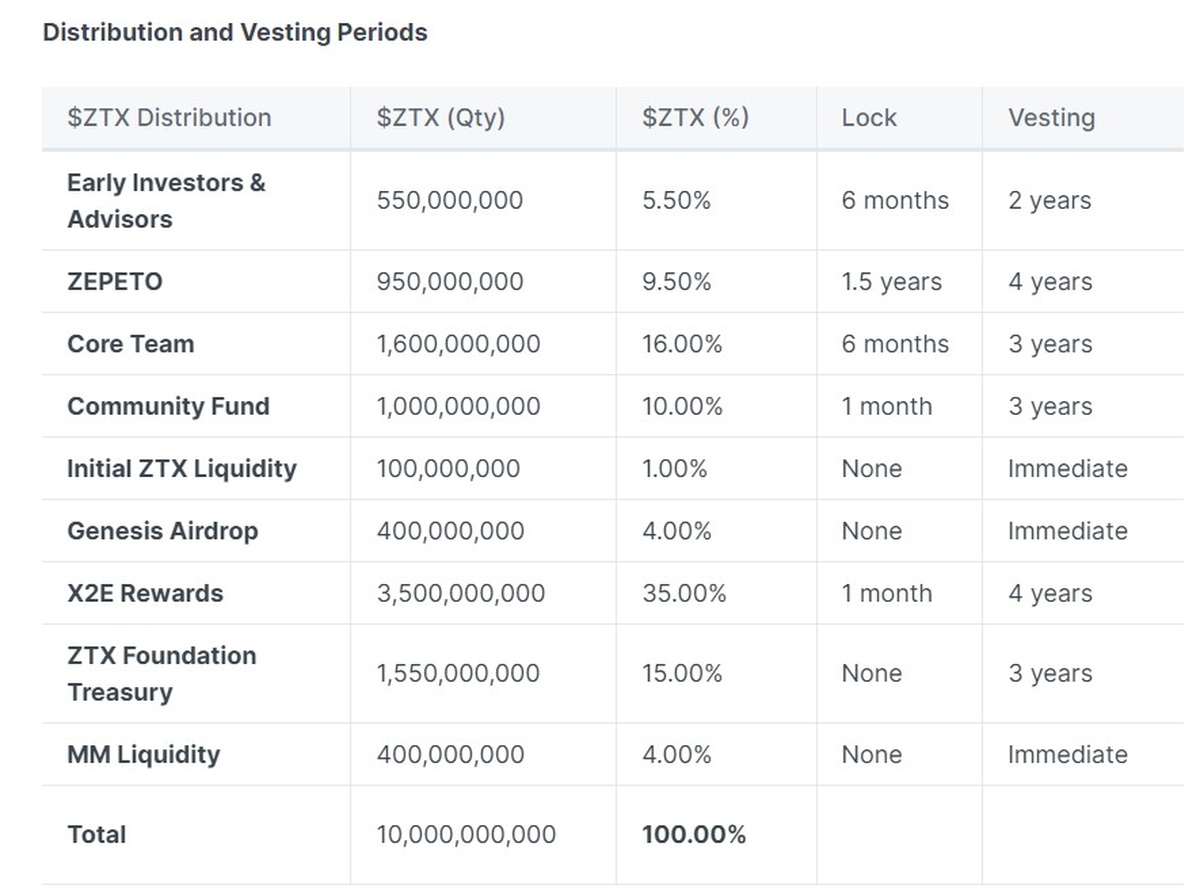Click the 10,000,000,000 total quantity cell

[x=466, y=835]
